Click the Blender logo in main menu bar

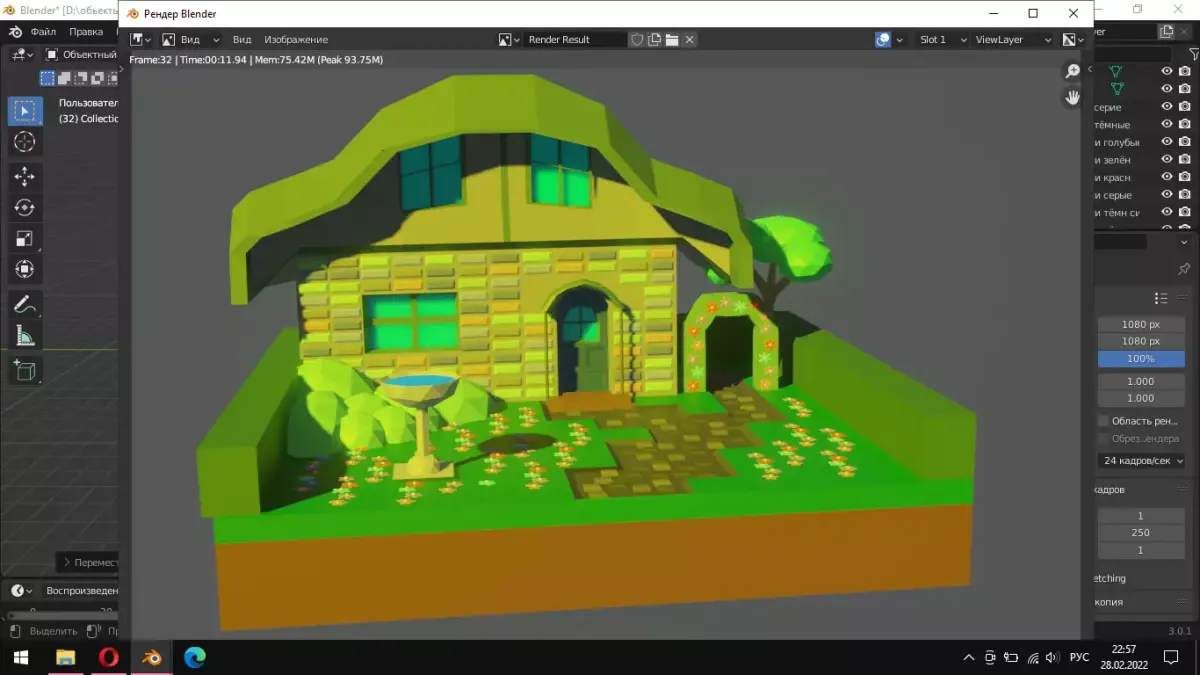16,31
